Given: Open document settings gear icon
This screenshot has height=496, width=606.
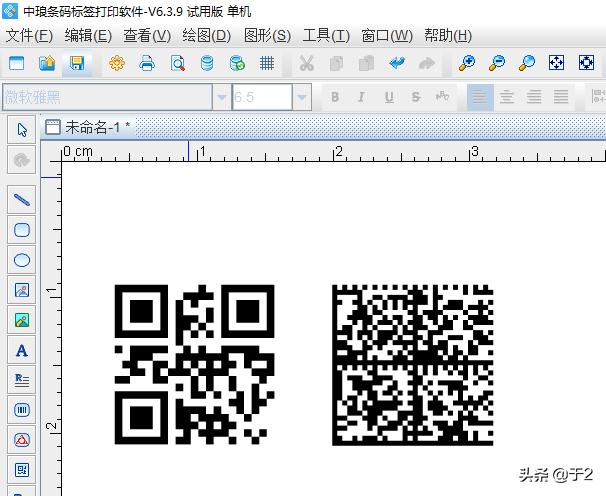Looking at the screenshot, I should [x=117, y=63].
